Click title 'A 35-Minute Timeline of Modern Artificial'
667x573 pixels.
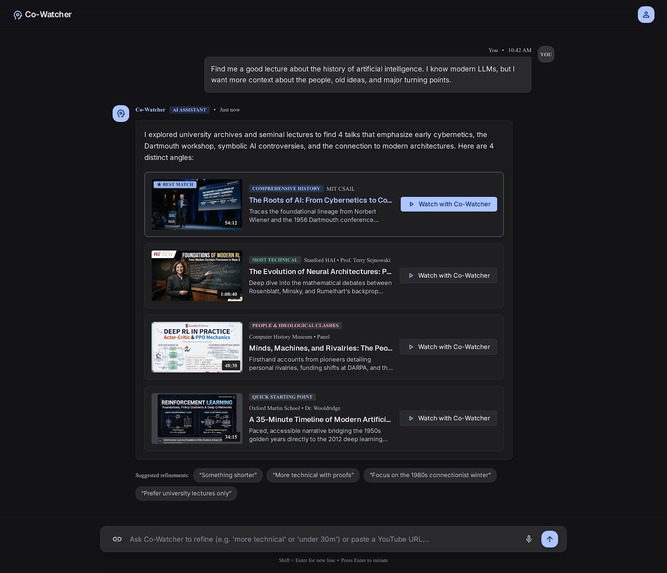[x=320, y=419]
